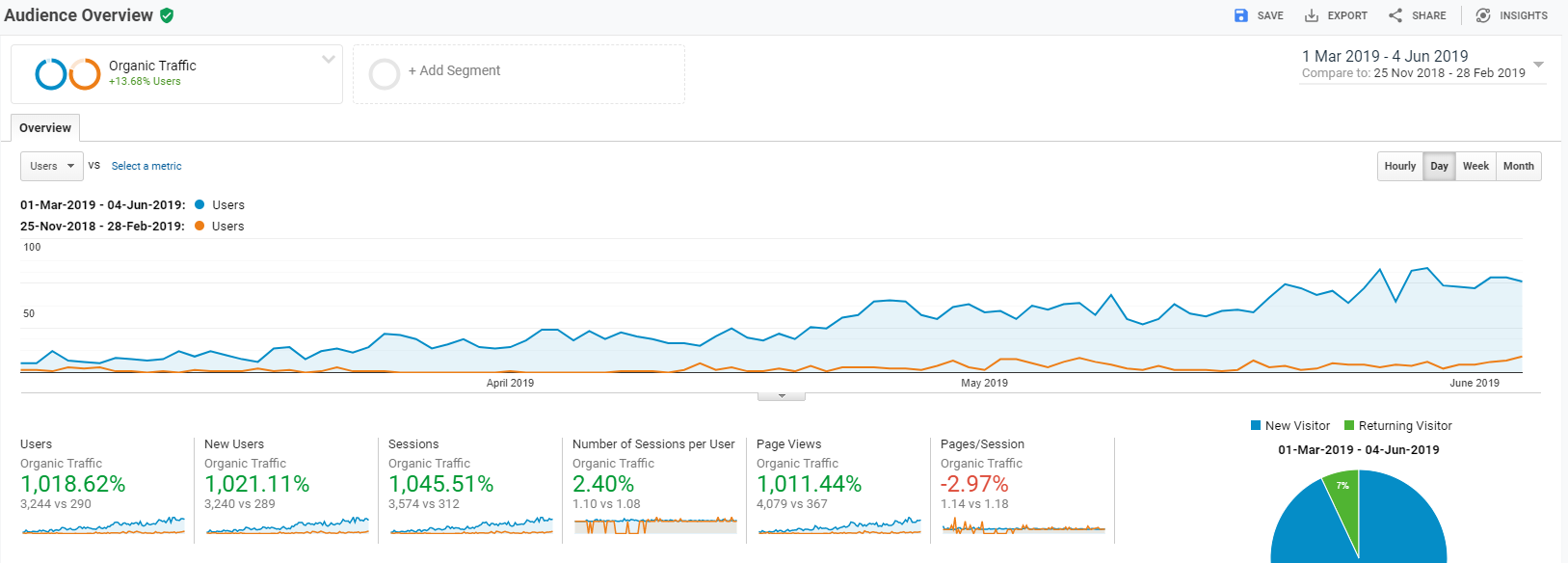This screenshot has height=563, width=1568.
Task: Click the 3,574 vs 312 comparison text
Action: (424, 504)
